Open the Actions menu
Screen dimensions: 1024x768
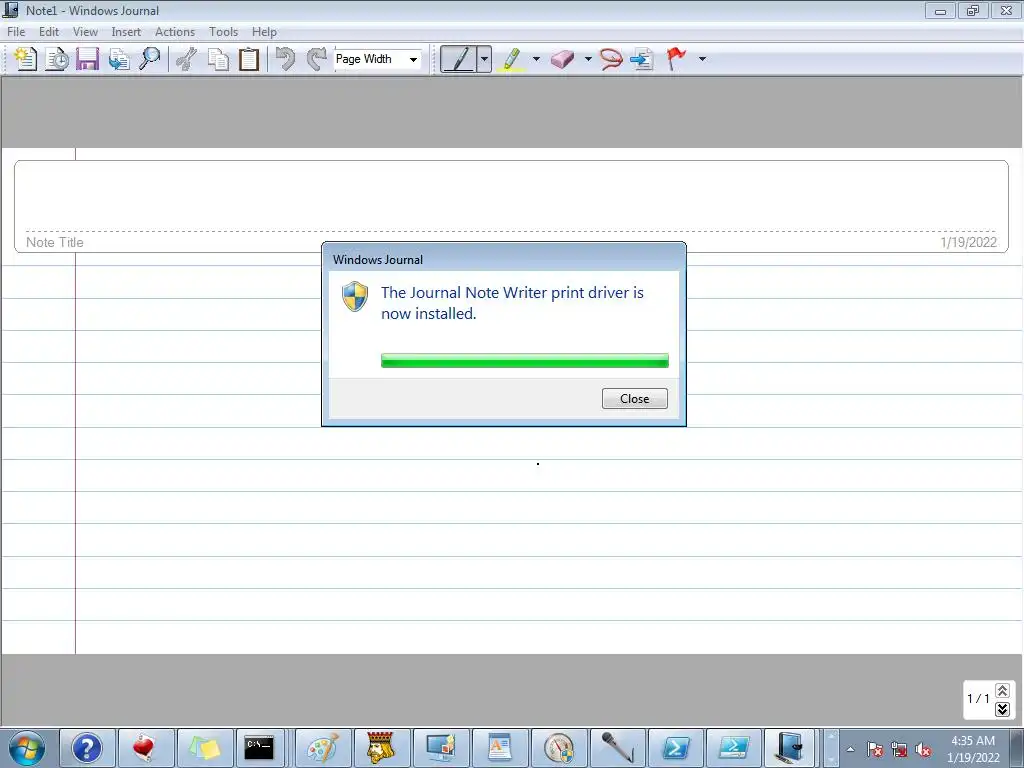(174, 31)
